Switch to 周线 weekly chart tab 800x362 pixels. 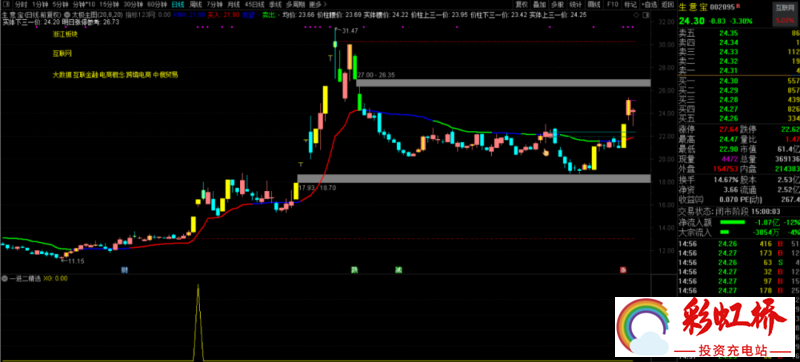pos(195,5)
